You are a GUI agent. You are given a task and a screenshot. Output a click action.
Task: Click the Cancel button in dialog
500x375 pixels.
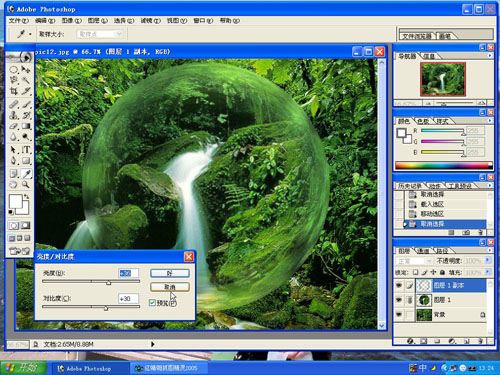(170, 287)
